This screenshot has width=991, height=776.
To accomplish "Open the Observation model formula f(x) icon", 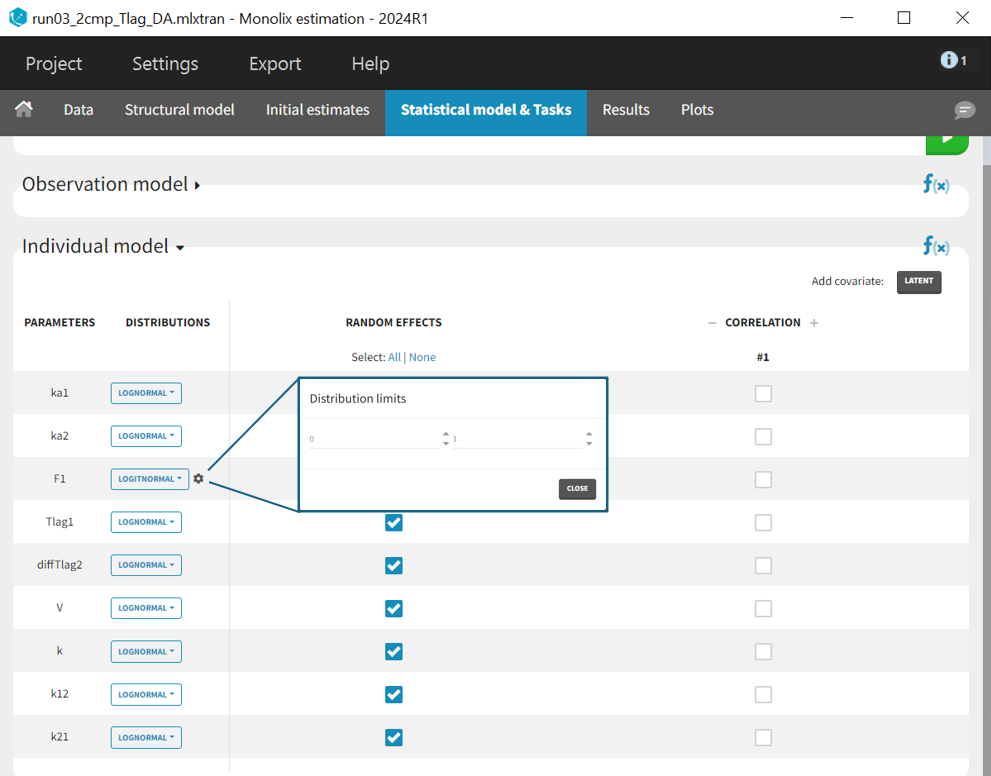I will tap(935, 185).
